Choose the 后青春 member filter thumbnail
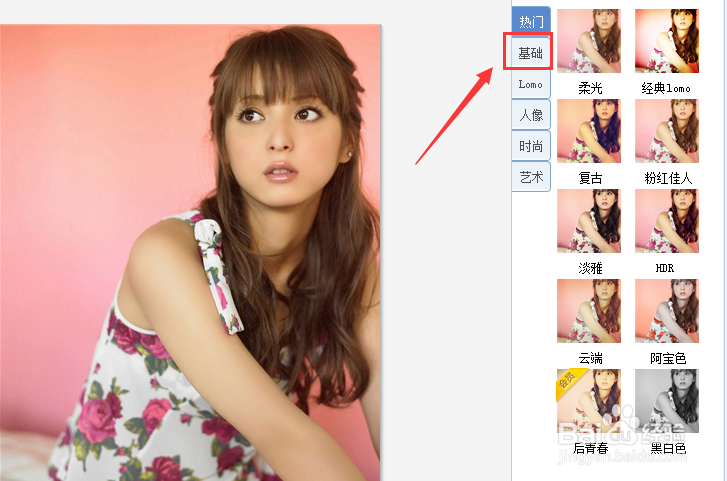This screenshot has height=481, width=727. tap(589, 401)
